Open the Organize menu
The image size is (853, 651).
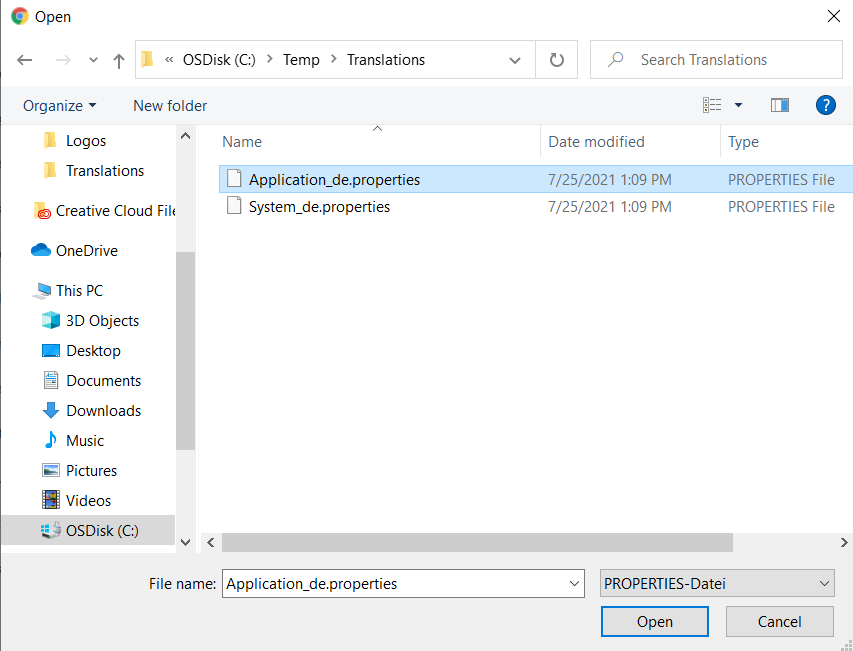[x=59, y=105]
